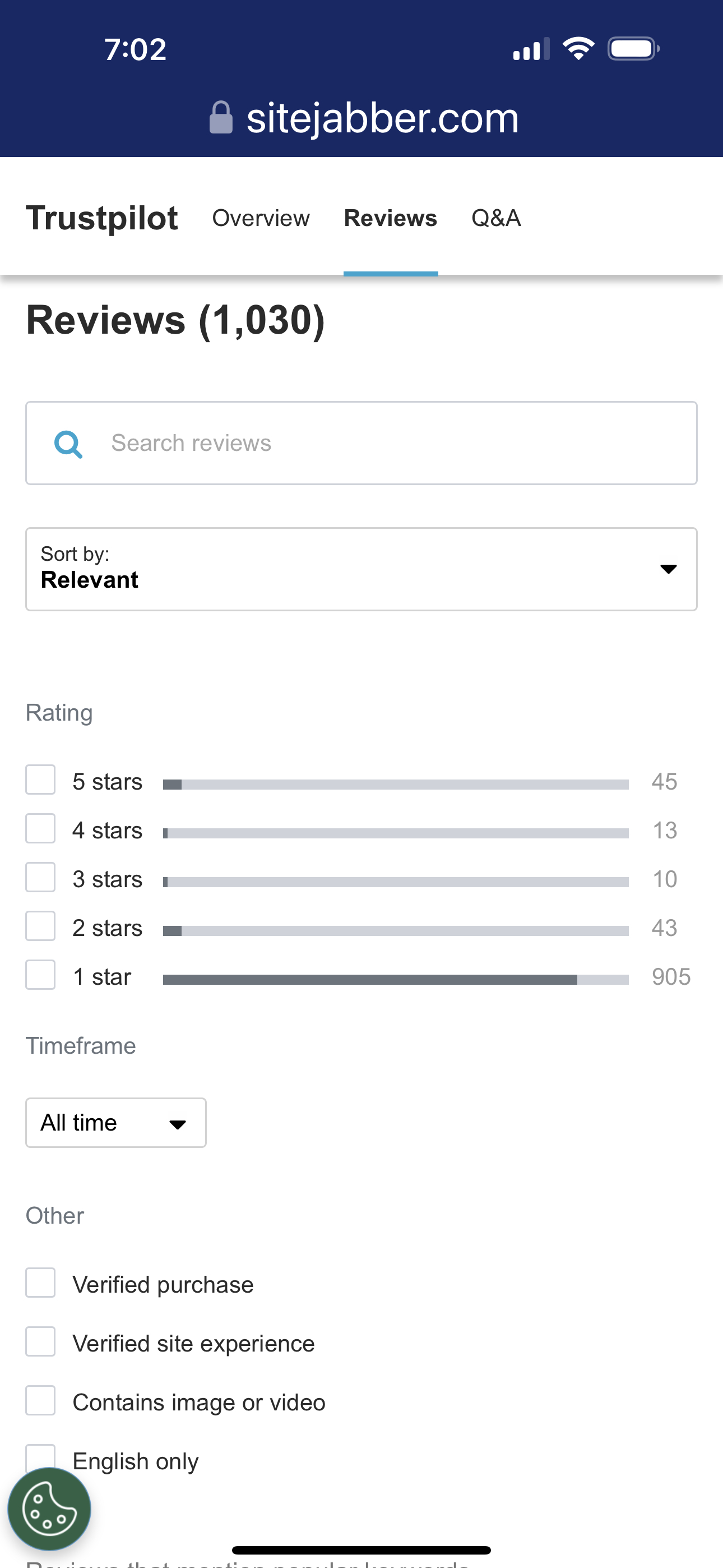723x1568 pixels.
Task: Enable Verified site experience filter
Action: [x=40, y=1341]
